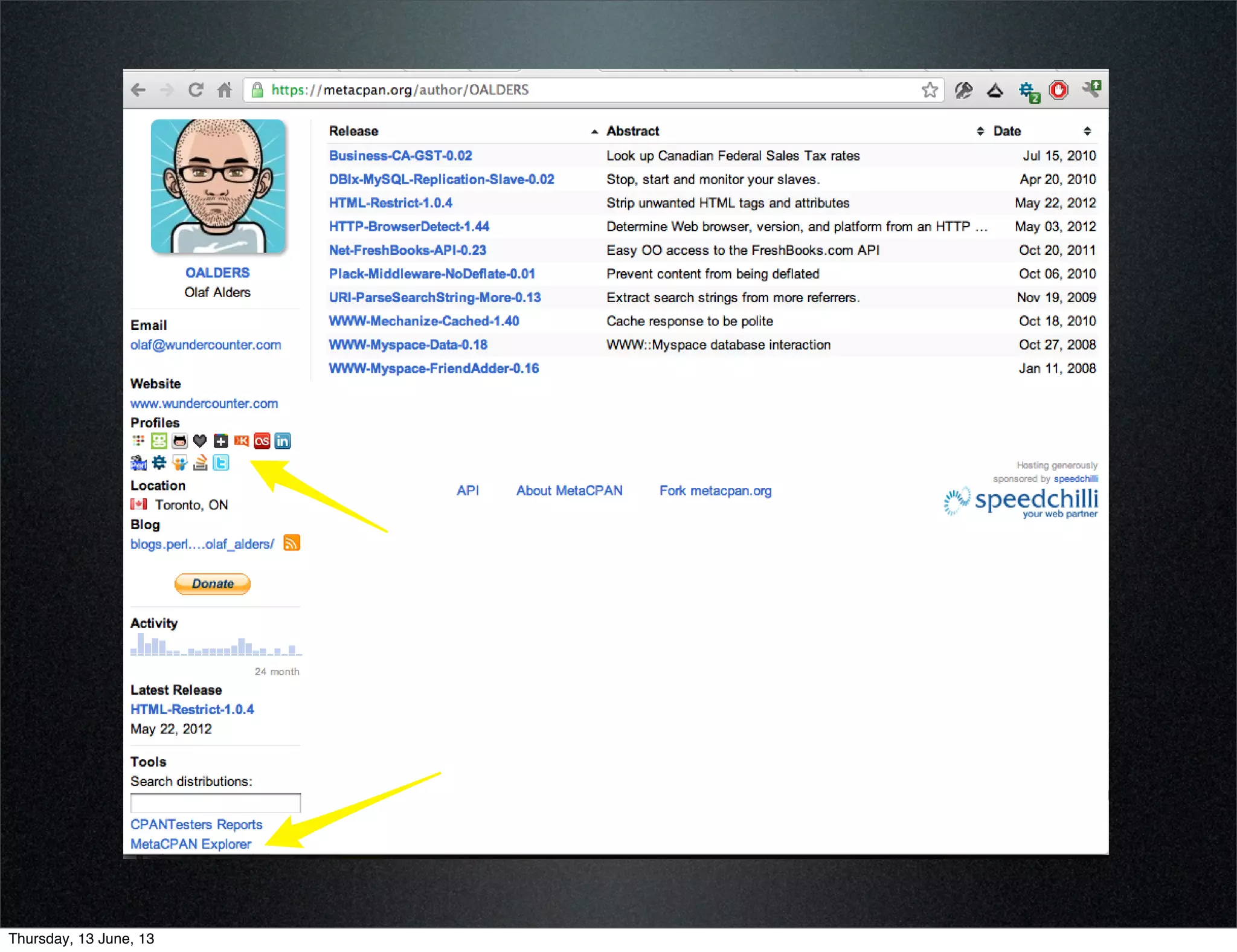Bookmark page with the star icon
The image size is (1237, 952).
pyautogui.click(x=930, y=90)
